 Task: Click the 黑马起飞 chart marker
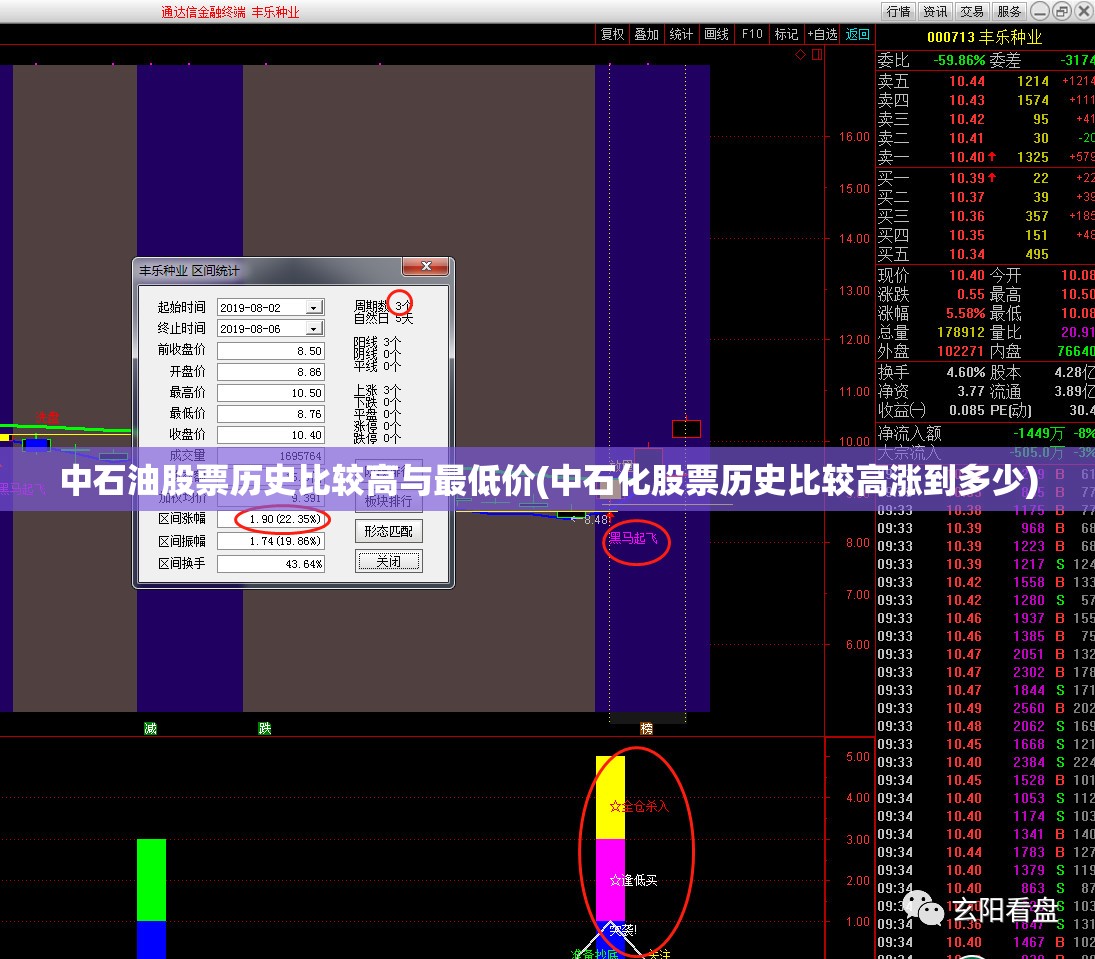[x=633, y=539]
